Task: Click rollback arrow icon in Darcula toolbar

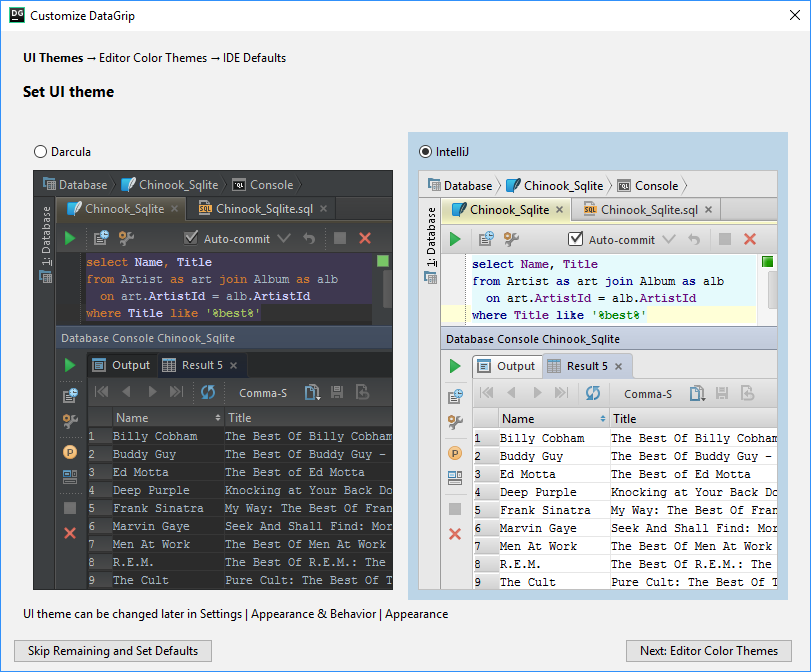Action: pyautogui.click(x=309, y=238)
